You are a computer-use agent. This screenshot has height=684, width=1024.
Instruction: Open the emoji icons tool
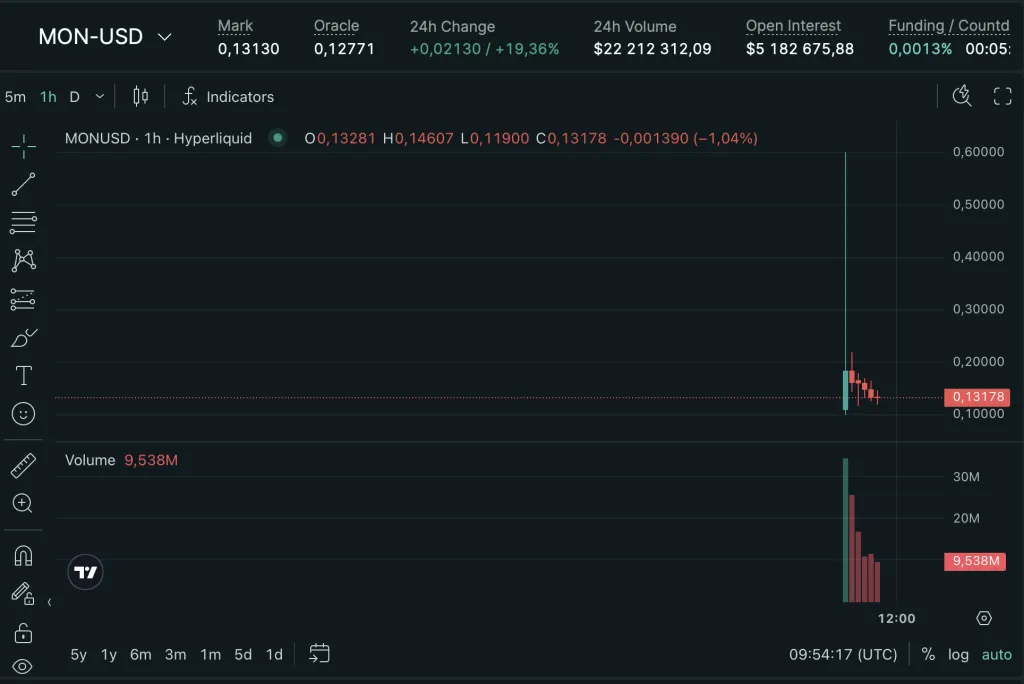pyautogui.click(x=24, y=414)
